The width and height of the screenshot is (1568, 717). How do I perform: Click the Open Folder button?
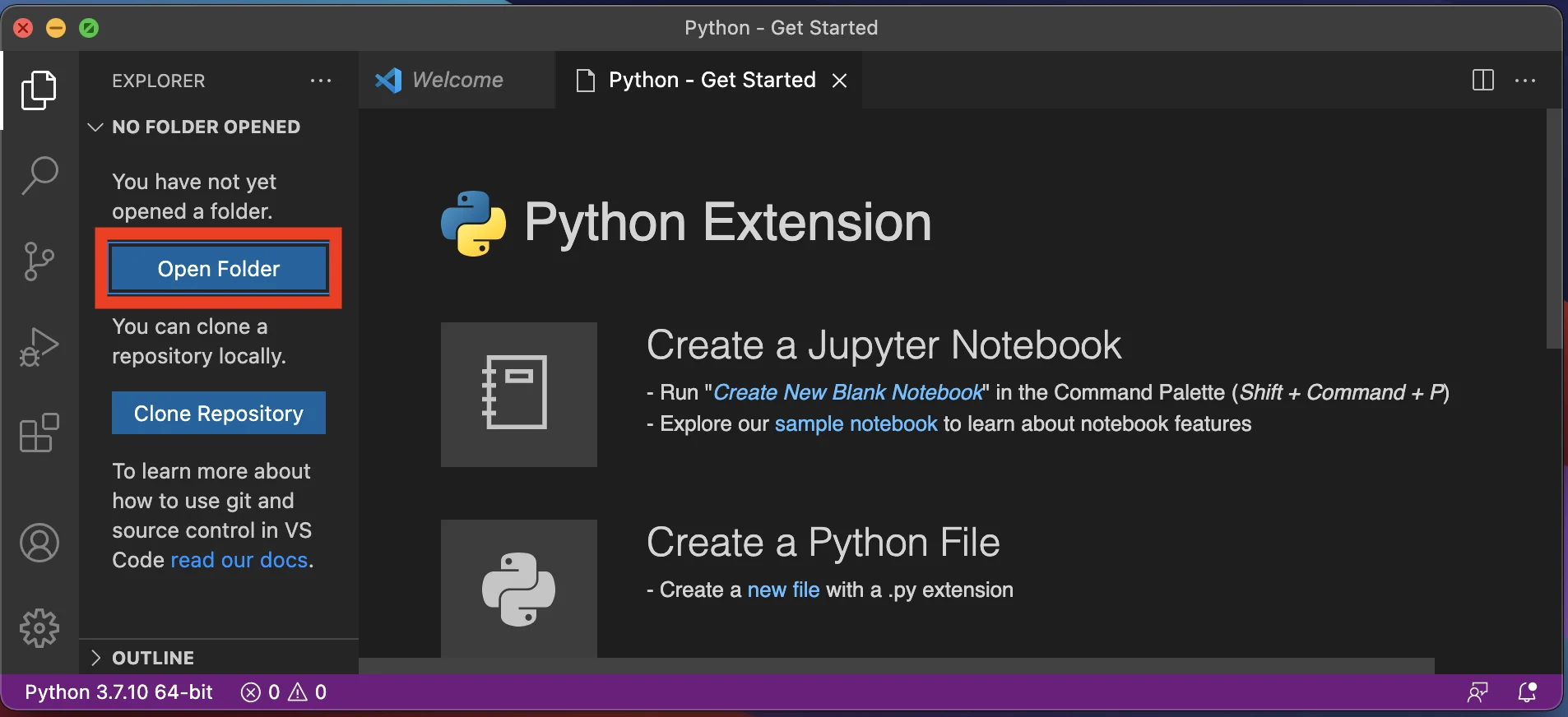219,269
